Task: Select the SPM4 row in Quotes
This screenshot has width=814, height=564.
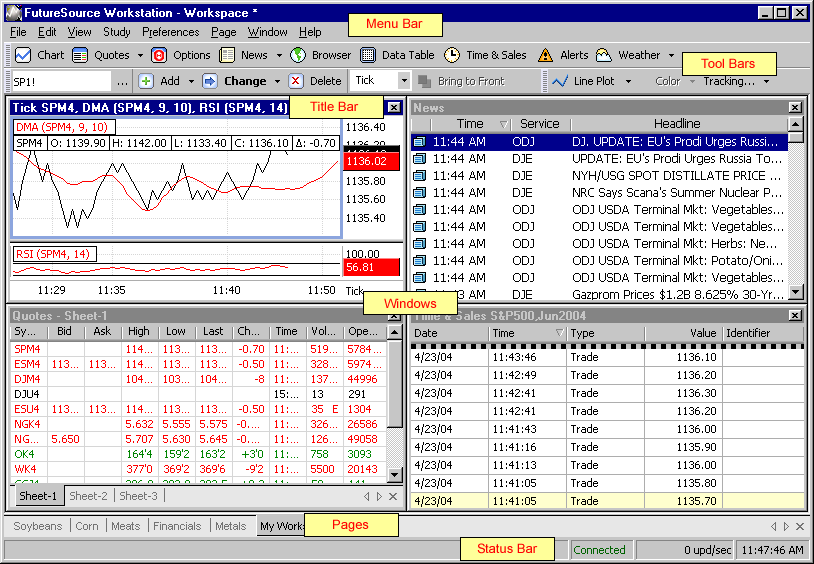Action: click(x=198, y=349)
